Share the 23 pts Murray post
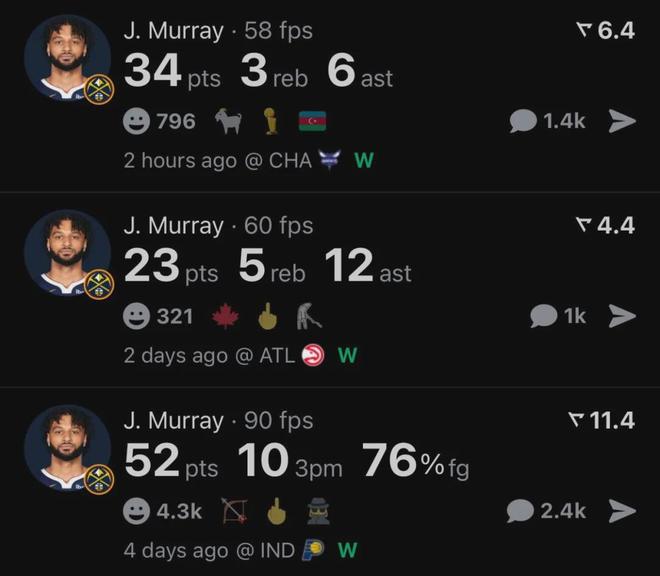Image resolution: width=660 pixels, height=576 pixels. tap(622, 316)
